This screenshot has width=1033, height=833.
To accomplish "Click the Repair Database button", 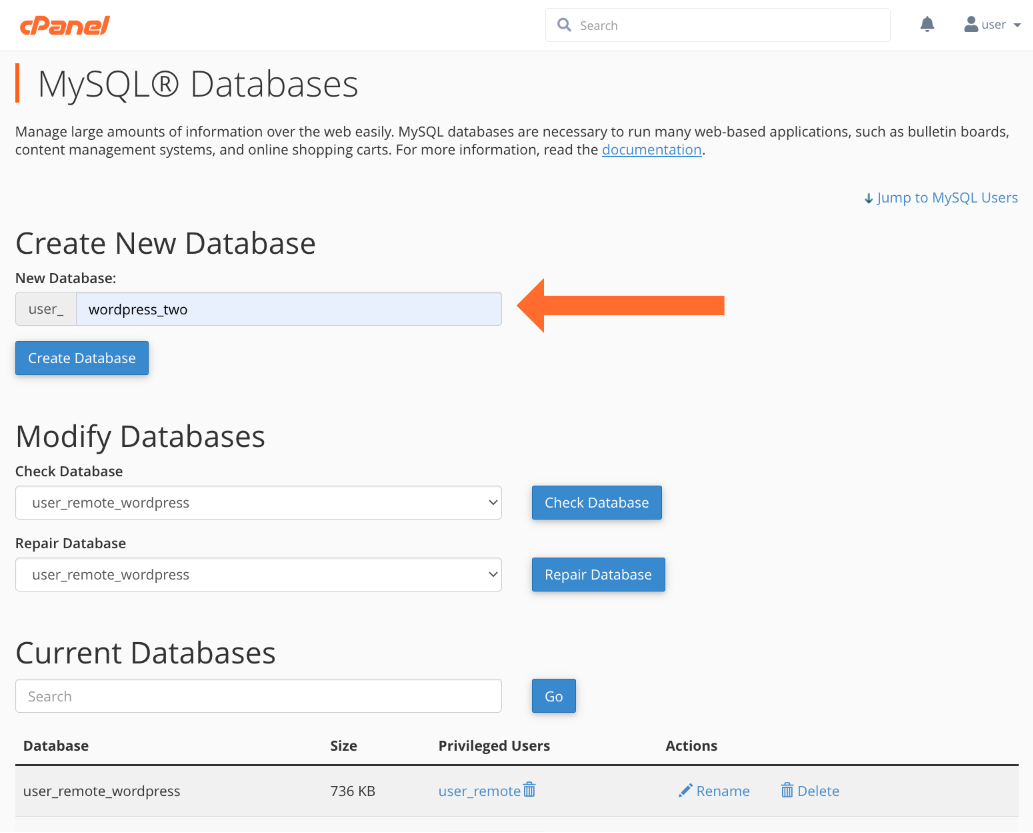I will pos(598,575).
